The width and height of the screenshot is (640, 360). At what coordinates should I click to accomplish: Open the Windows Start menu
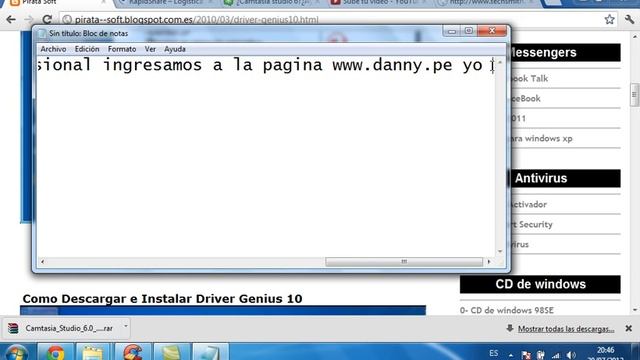click(16, 352)
